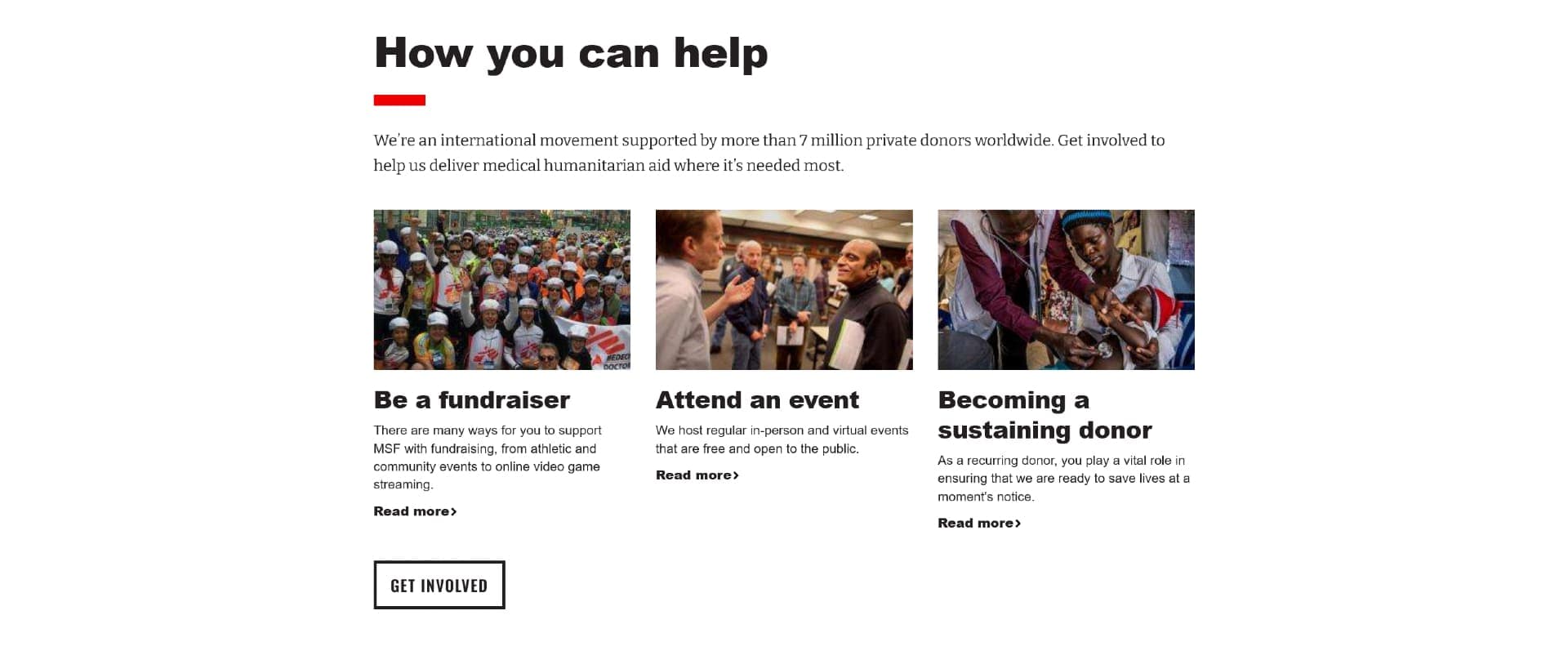Select "Becoming a sustaining donor" heading

point(1044,415)
